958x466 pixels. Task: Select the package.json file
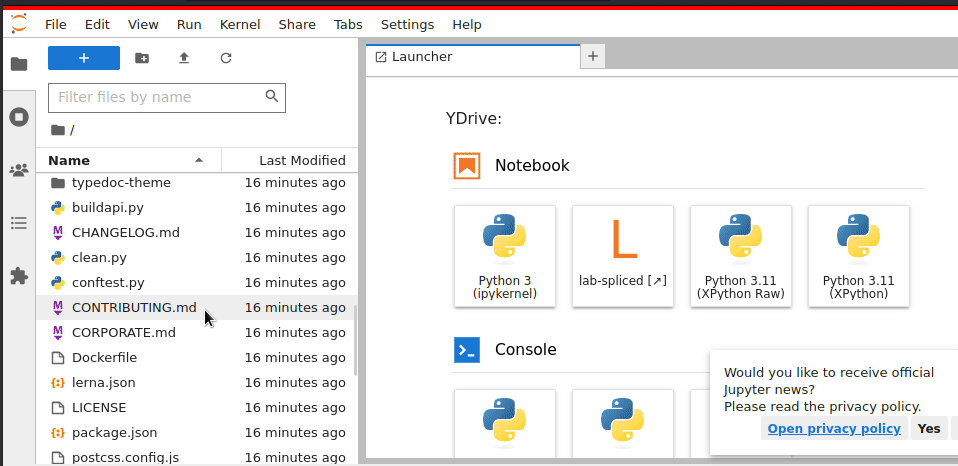pos(197,432)
